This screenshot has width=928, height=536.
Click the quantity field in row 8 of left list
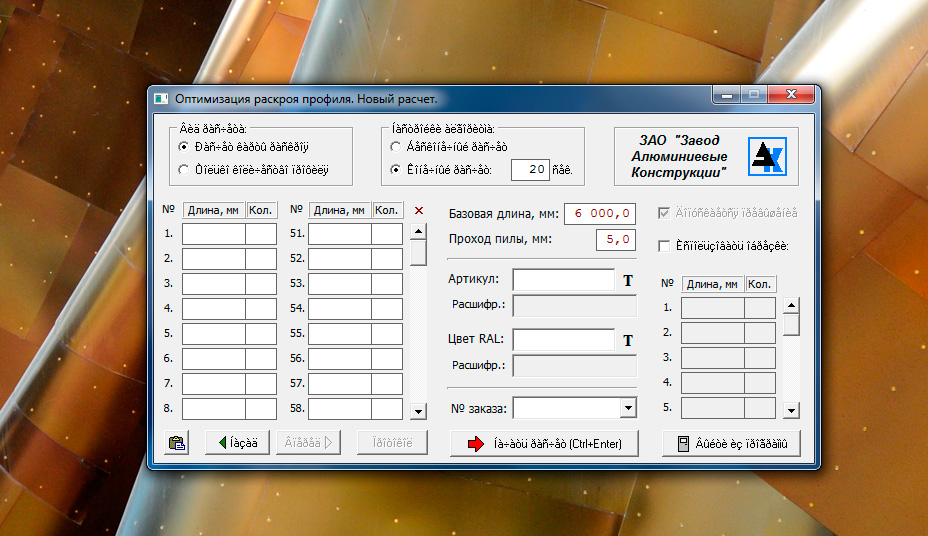point(261,409)
